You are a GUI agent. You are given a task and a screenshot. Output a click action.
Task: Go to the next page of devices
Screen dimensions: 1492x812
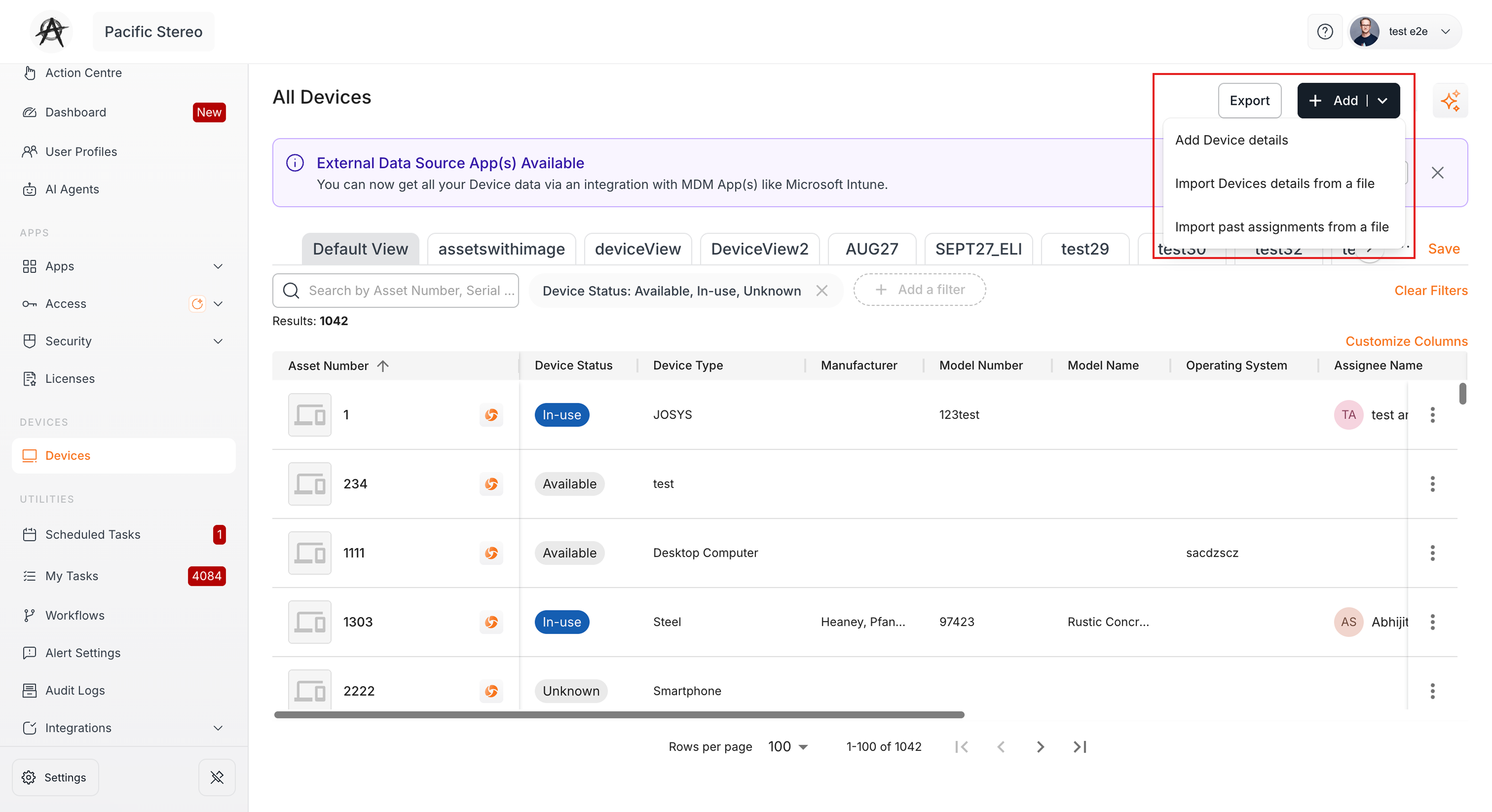tap(1040, 747)
